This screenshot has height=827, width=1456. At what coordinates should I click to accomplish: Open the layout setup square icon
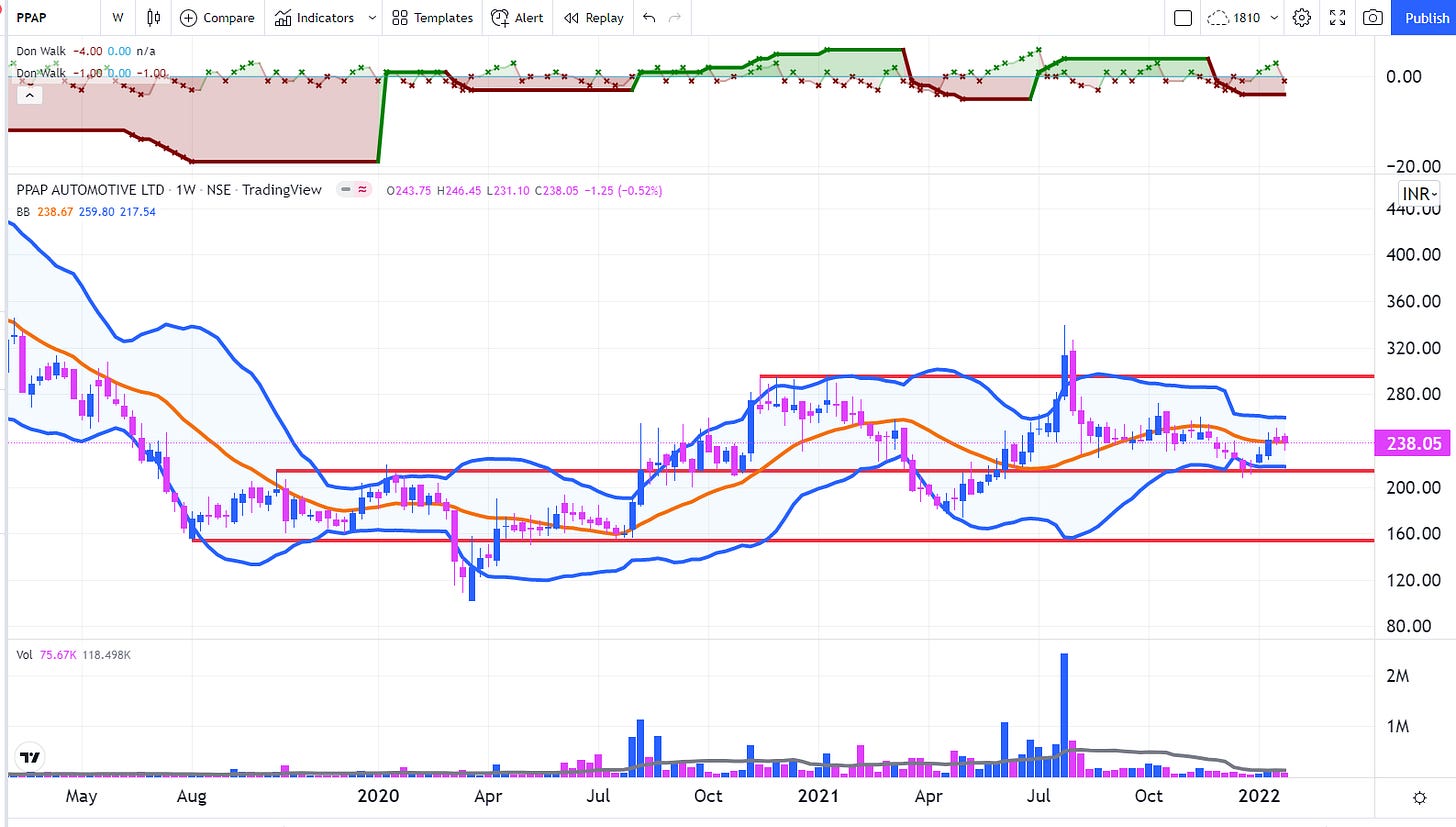(1183, 17)
